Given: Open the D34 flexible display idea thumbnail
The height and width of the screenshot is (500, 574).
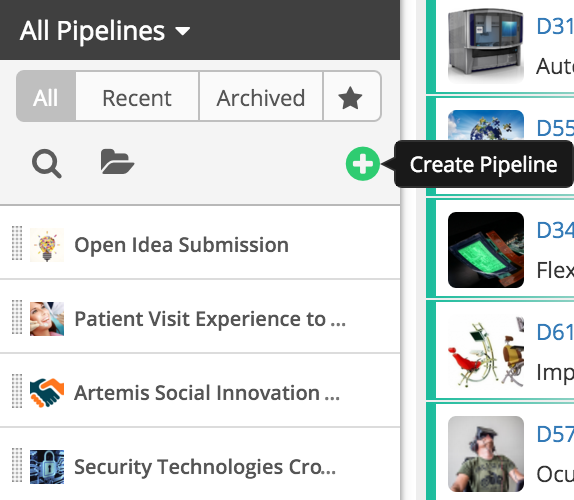Looking at the screenshot, I should click(x=486, y=250).
